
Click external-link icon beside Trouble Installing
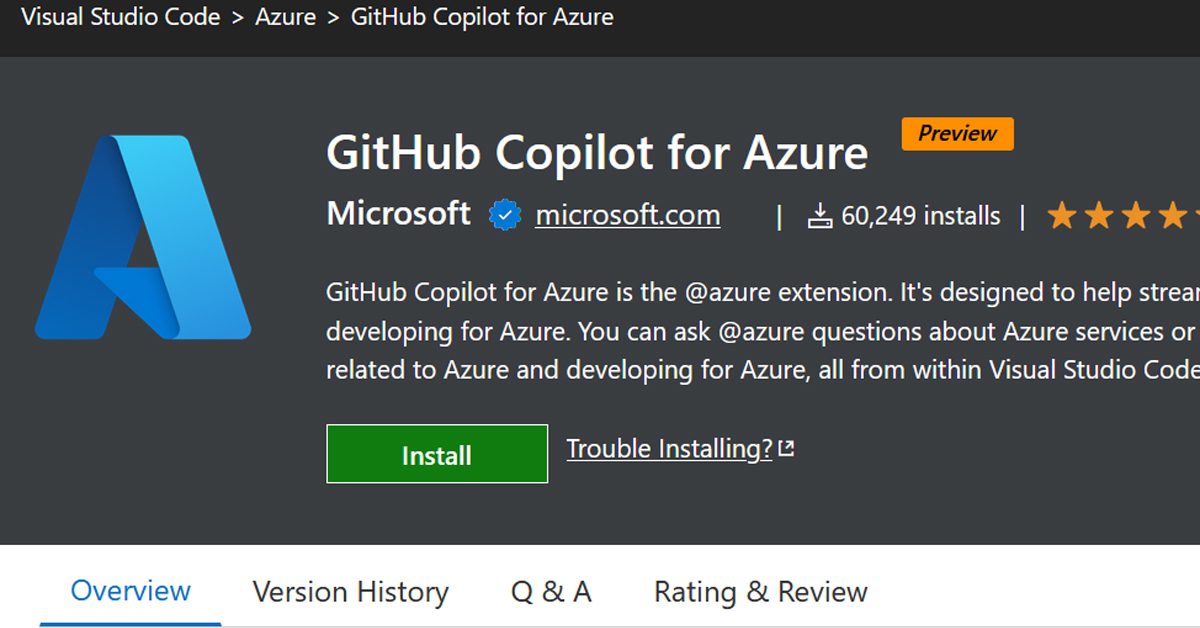tap(786, 449)
